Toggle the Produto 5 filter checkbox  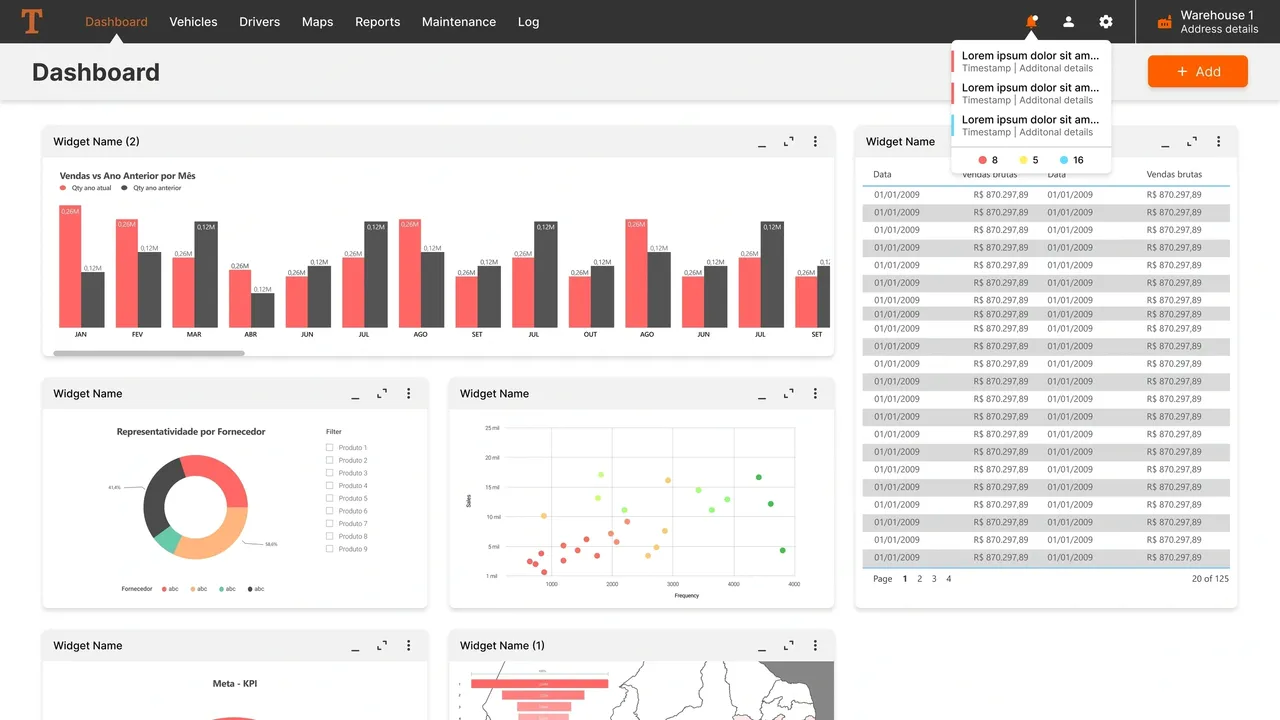pyautogui.click(x=329, y=498)
